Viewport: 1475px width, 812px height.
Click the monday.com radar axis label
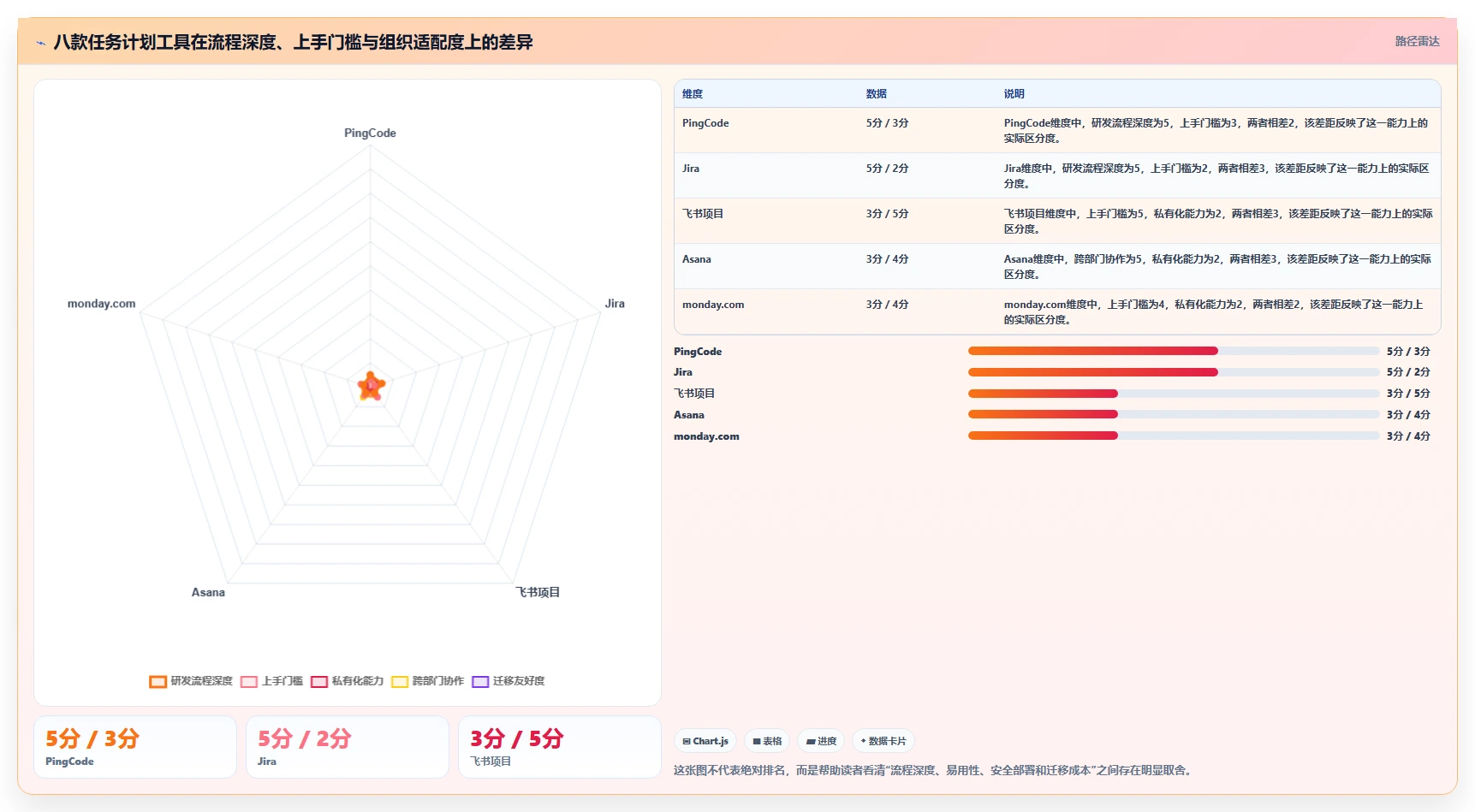[101, 304]
